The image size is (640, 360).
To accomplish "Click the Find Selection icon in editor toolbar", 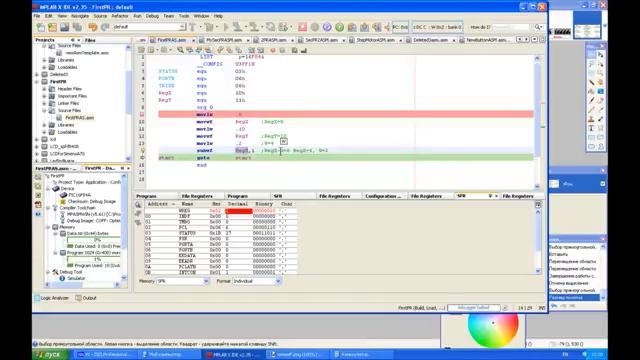I will point(180,50).
